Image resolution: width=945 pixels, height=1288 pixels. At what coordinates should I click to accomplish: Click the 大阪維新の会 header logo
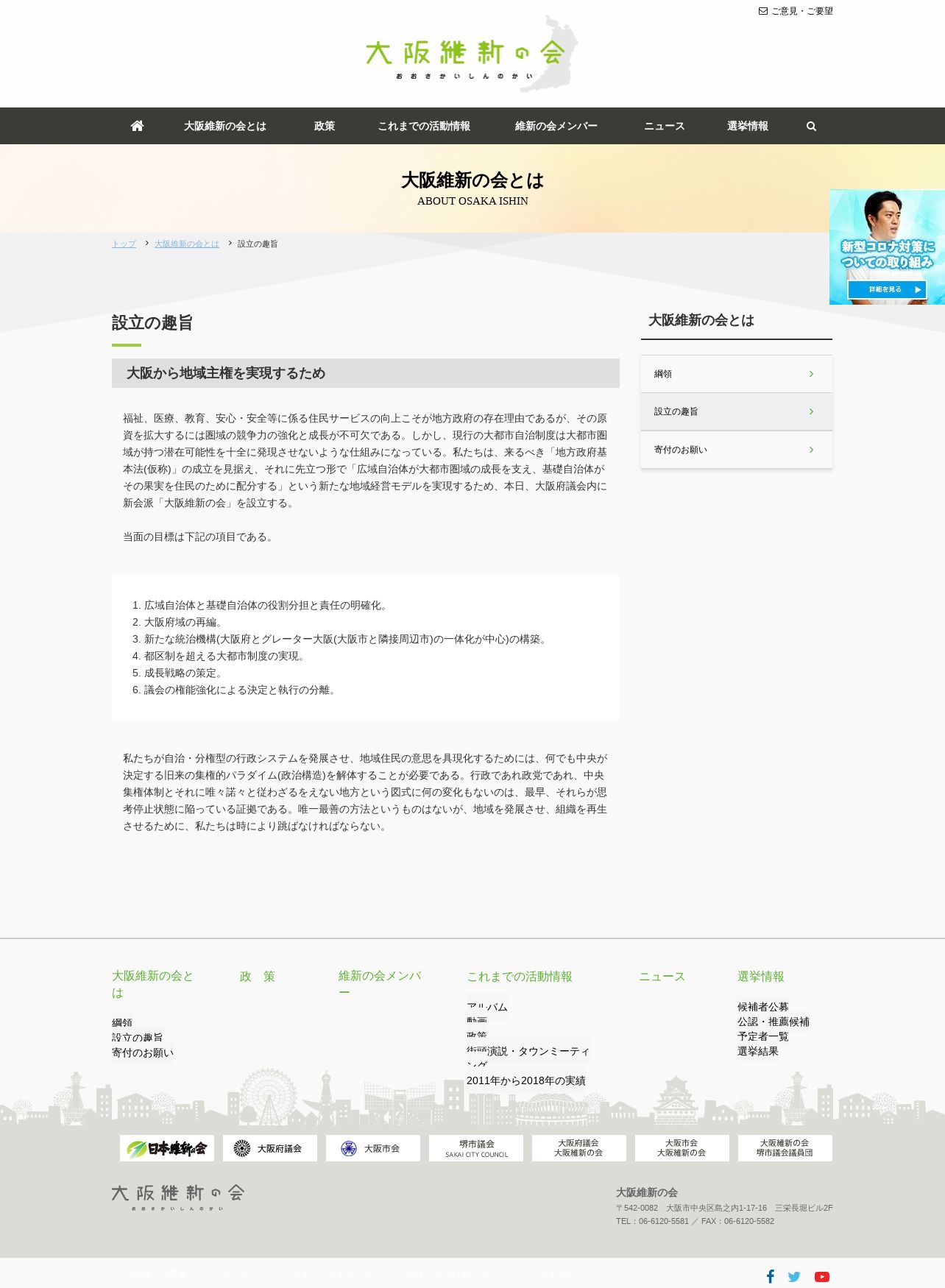click(472, 54)
